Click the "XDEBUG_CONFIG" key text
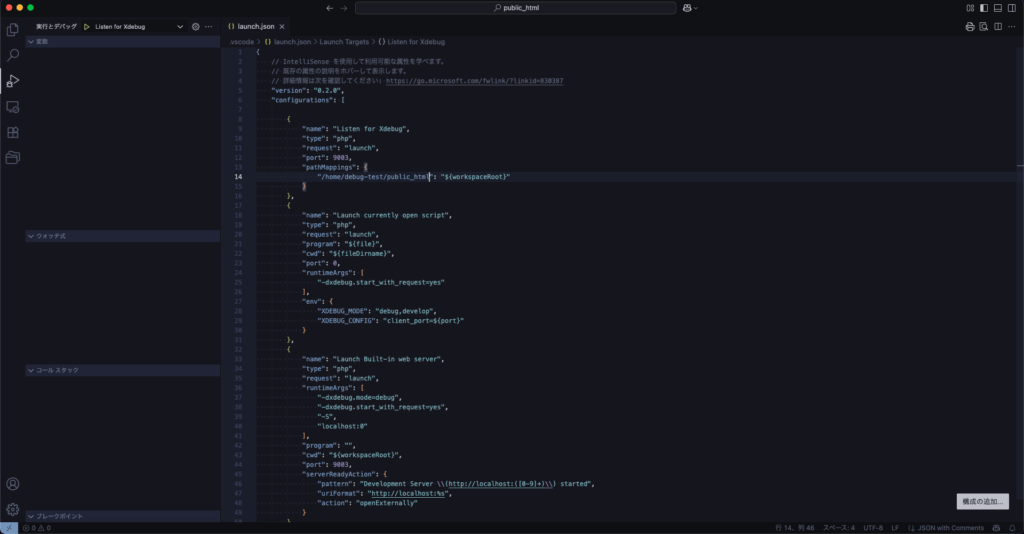The image size is (1024, 534). (346, 321)
